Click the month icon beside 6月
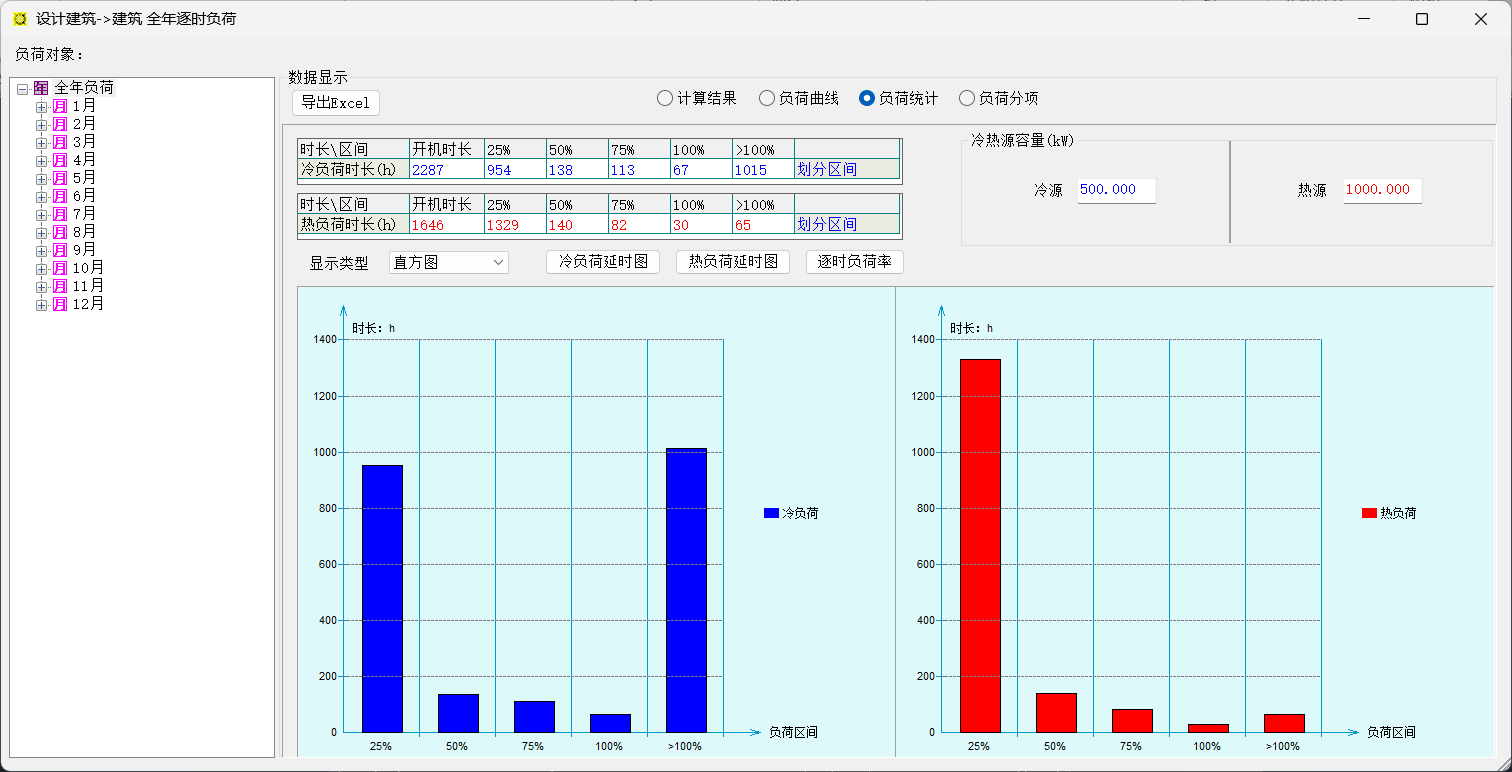Screen dimensions: 1512x772 pyautogui.click(x=60, y=196)
